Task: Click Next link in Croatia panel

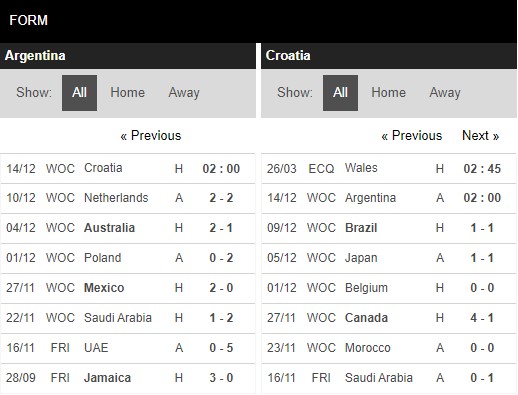Action: pyautogui.click(x=480, y=136)
